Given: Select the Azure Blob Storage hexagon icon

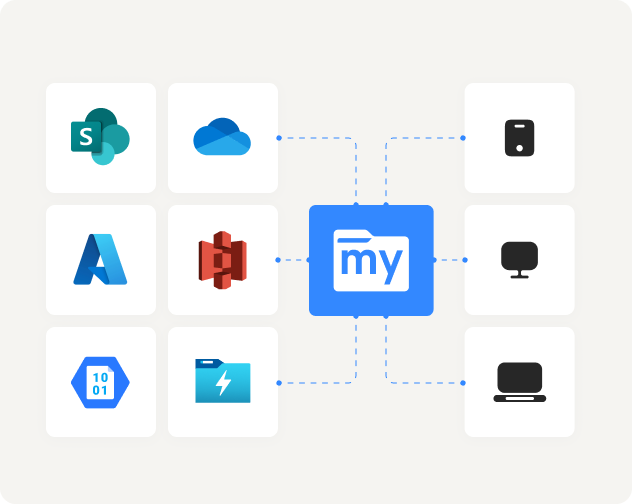Looking at the screenshot, I should tap(100, 382).
